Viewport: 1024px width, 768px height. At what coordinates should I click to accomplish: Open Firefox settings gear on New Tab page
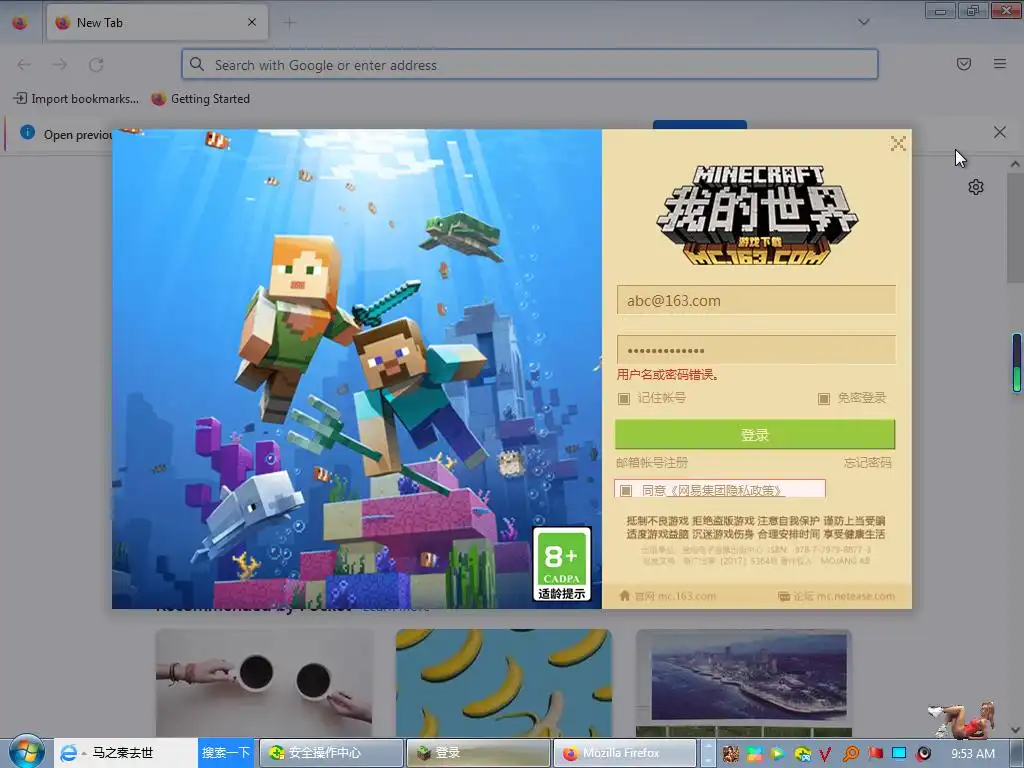click(976, 187)
